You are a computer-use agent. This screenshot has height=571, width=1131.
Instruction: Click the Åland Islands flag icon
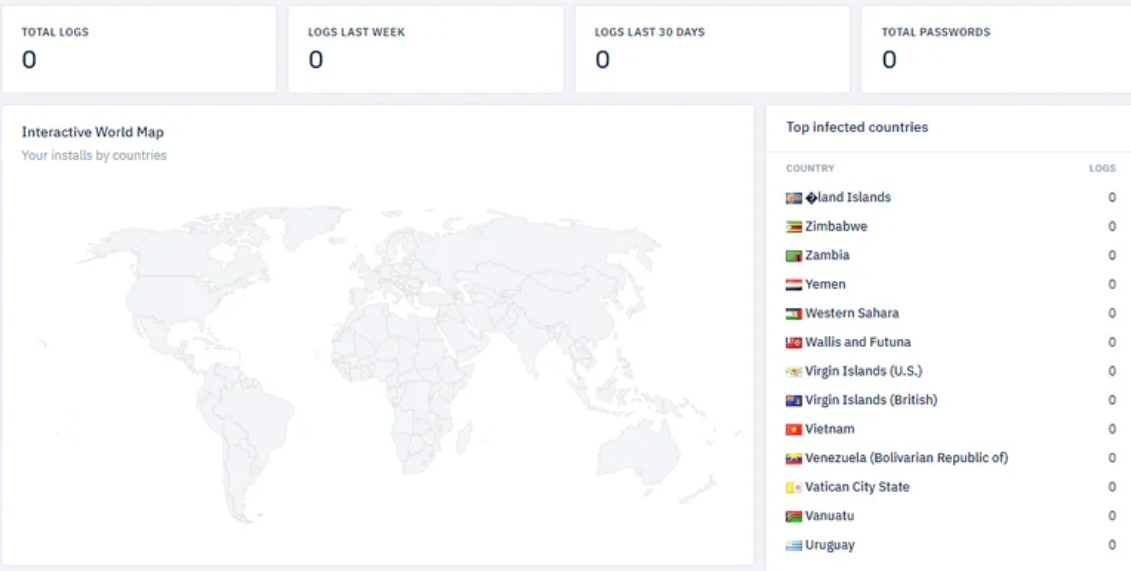(794, 198)
